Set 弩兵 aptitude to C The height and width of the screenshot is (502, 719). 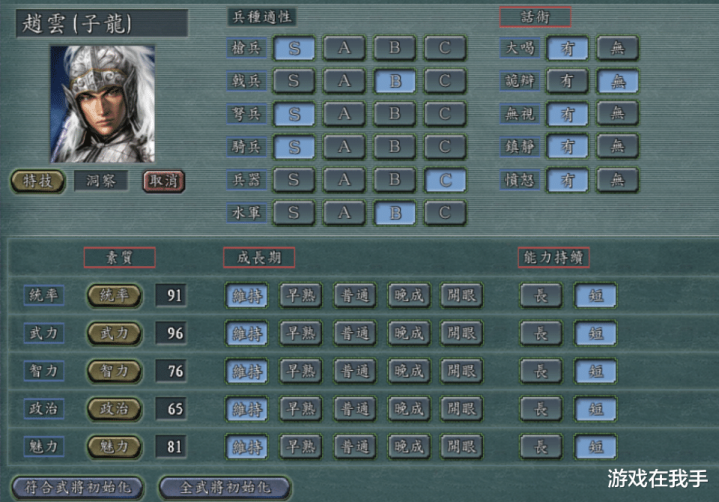[445, 114]
